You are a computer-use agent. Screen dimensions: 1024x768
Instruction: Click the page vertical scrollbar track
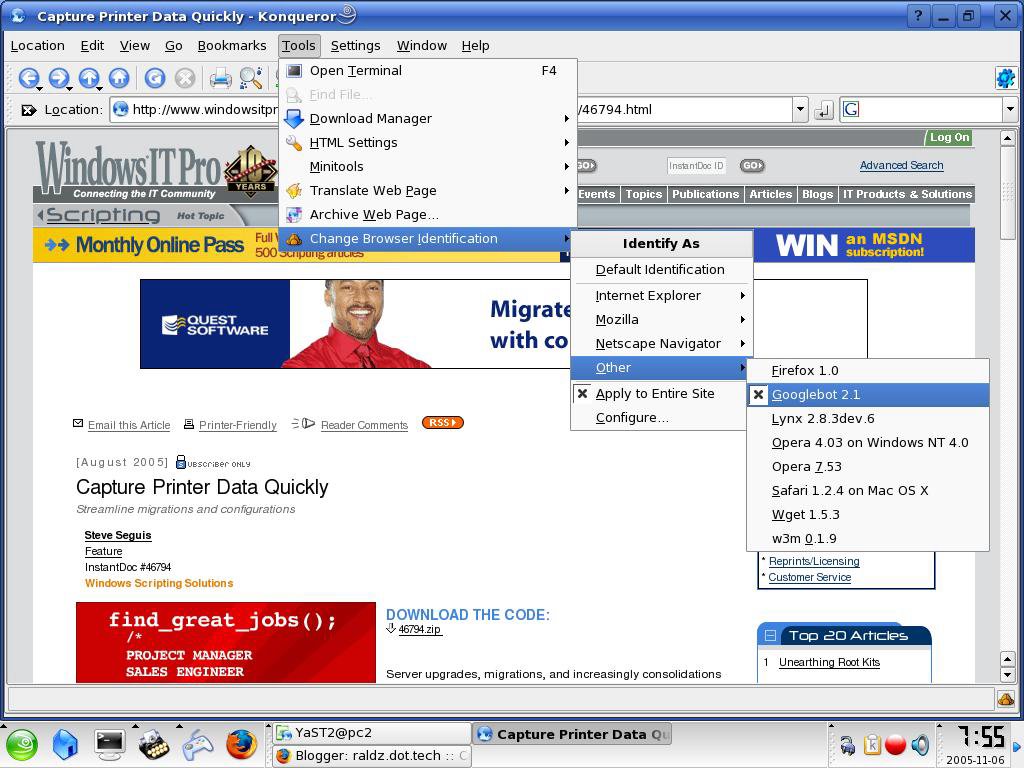click(x=1007, y=444)
